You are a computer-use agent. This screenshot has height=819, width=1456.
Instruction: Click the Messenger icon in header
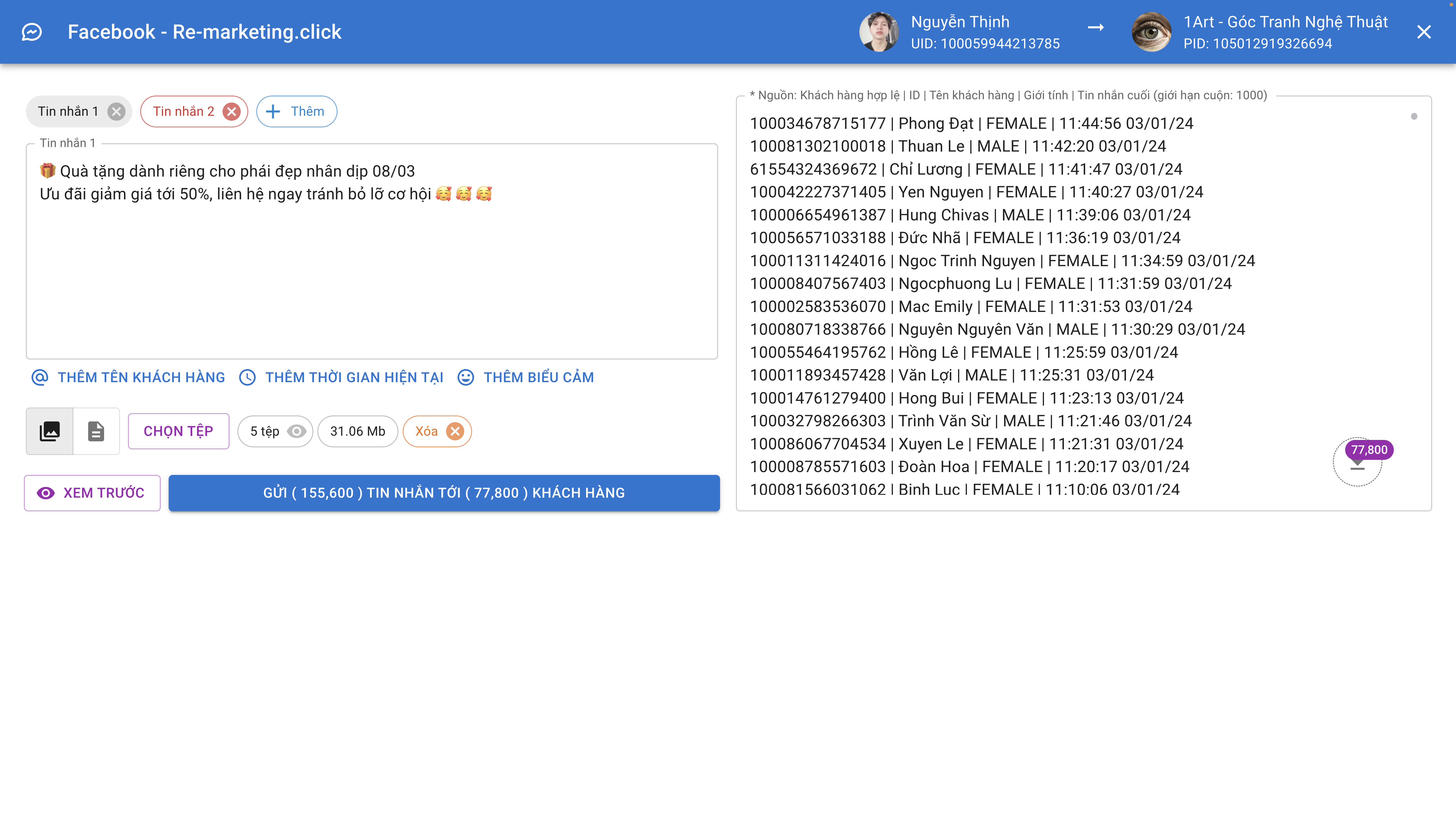coord(32,32)
